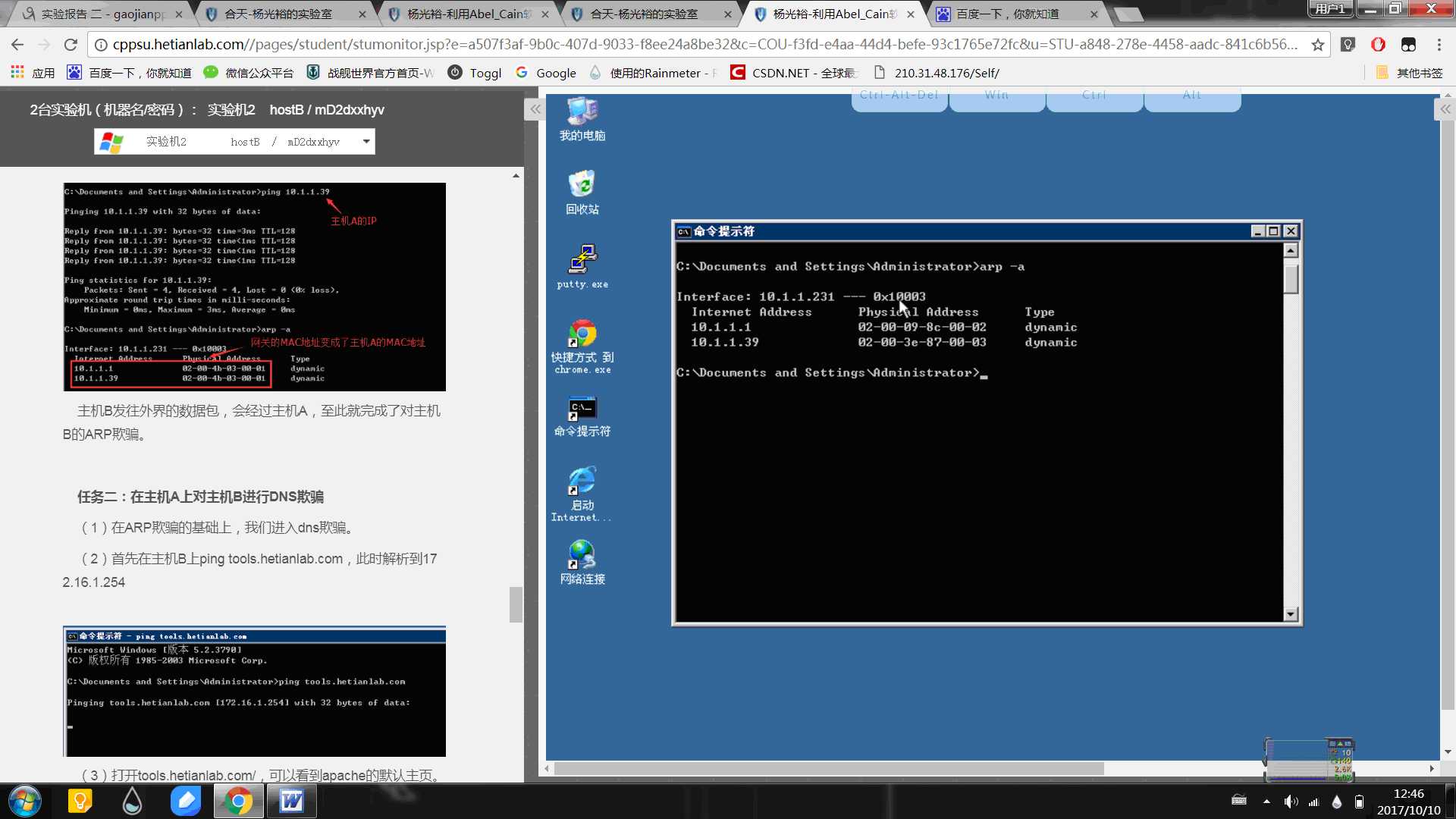Open the Toggl bookmark

[x=475, y=73]
